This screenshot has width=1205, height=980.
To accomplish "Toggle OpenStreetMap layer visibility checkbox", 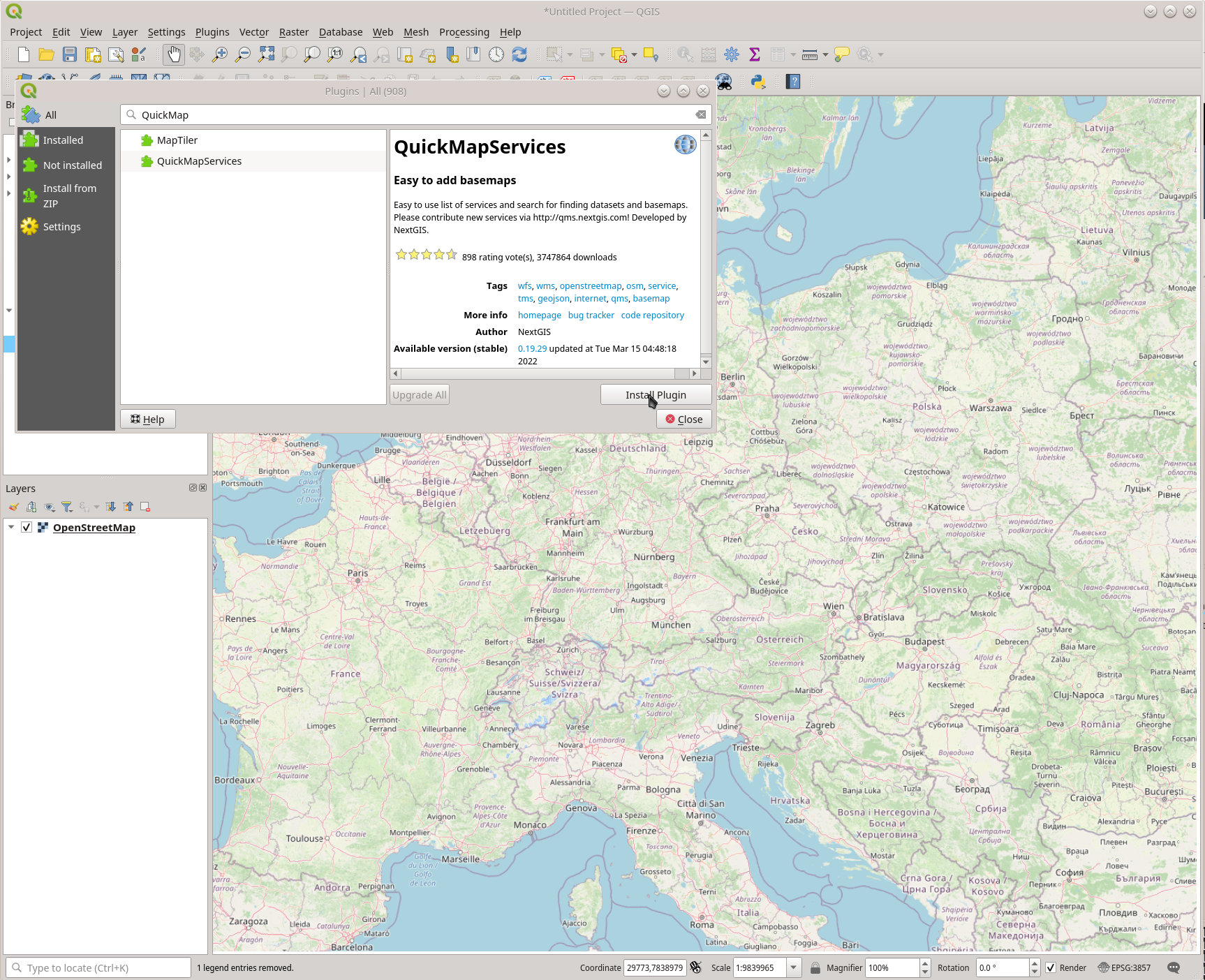I will pos(27,528).
